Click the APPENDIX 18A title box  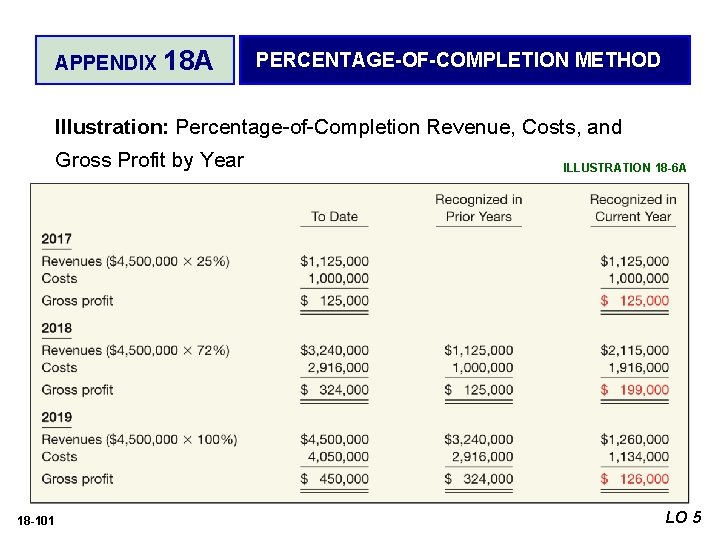pyautogui.click(x=134, y=61)
